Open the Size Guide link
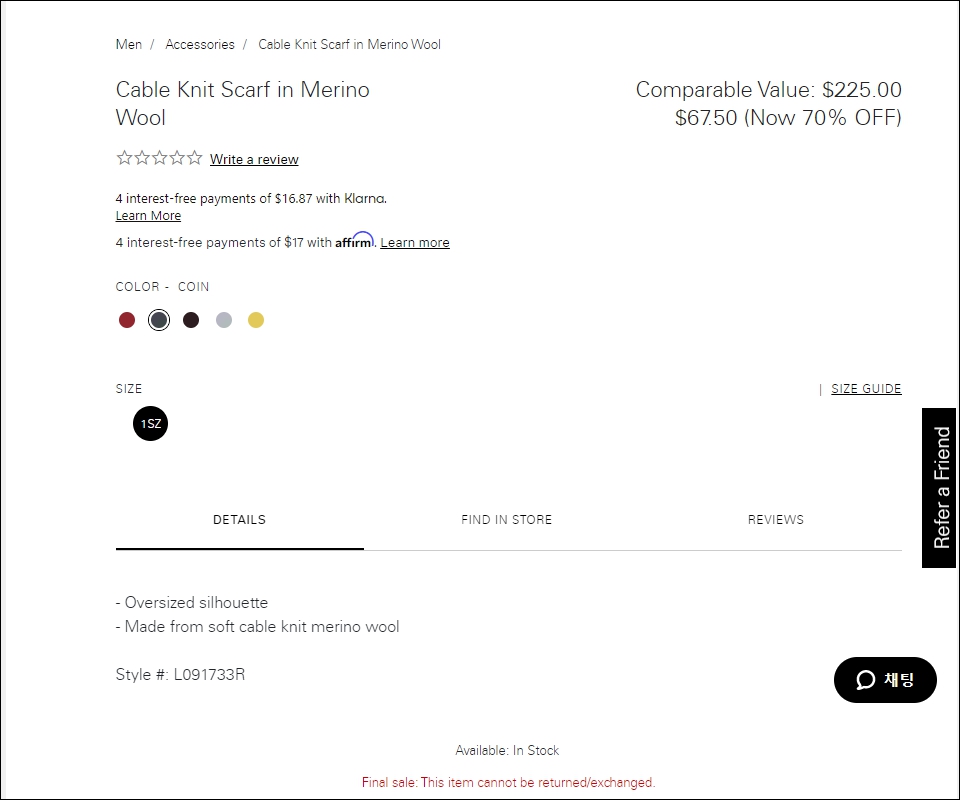The height and width of the screenshot is (800, 960). coord(866,389)
